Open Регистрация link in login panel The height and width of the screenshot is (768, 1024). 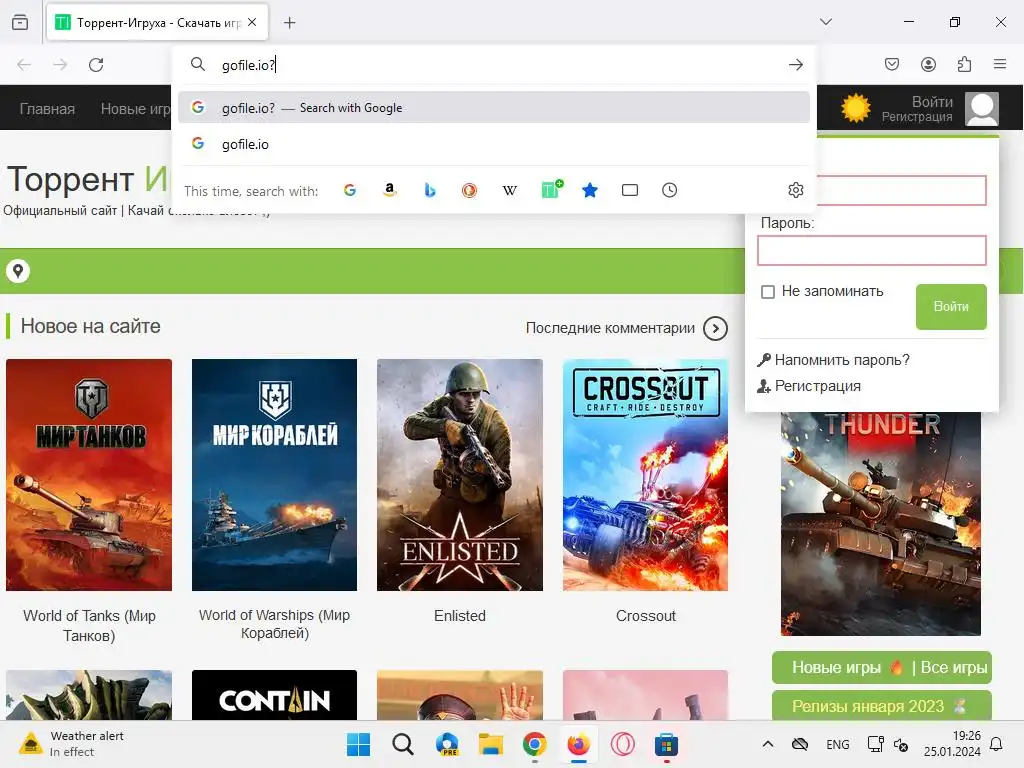[x=818, y=386]
